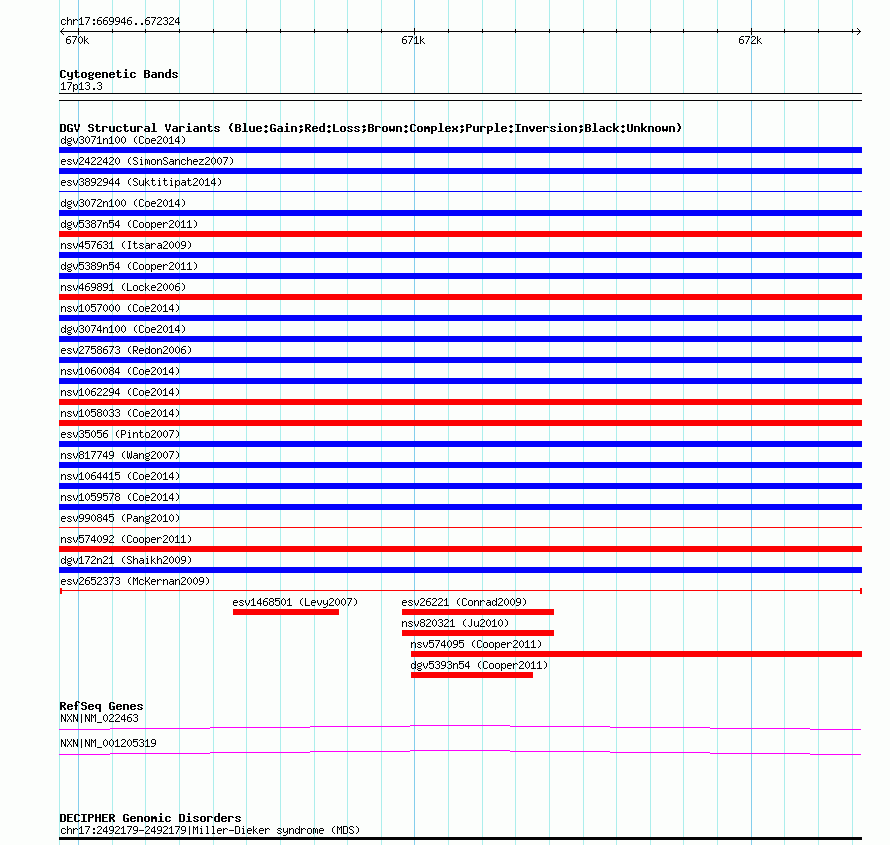Select the dgv3074n100 (Coe2014) label
Viewport: 890px width, 845px height.
(x=123, y=329)
